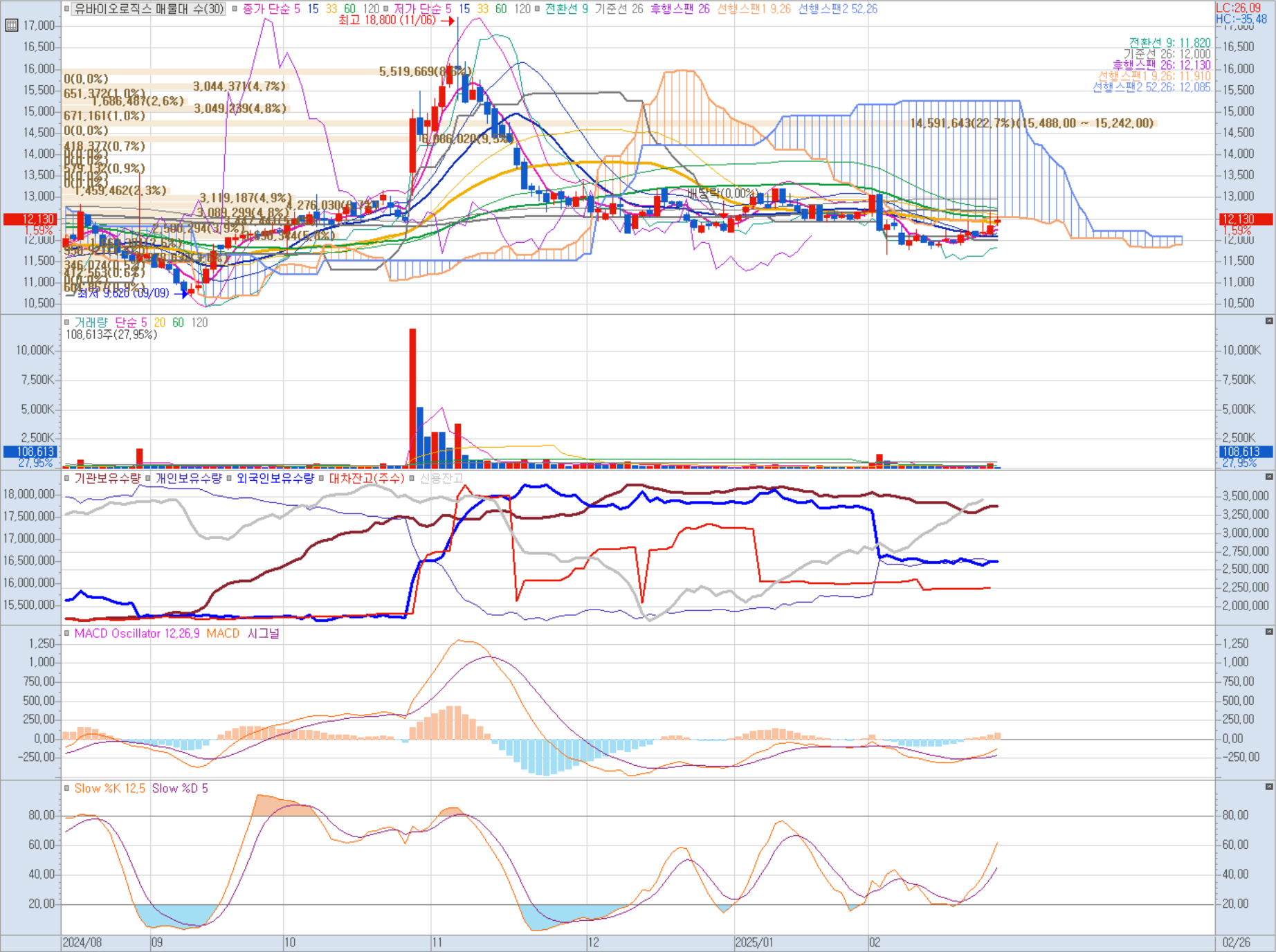The image size is (1276, 952).
Task: Click the 외국인보유수량 legend label
Action: pyautogui.click(x=275, y=478)
